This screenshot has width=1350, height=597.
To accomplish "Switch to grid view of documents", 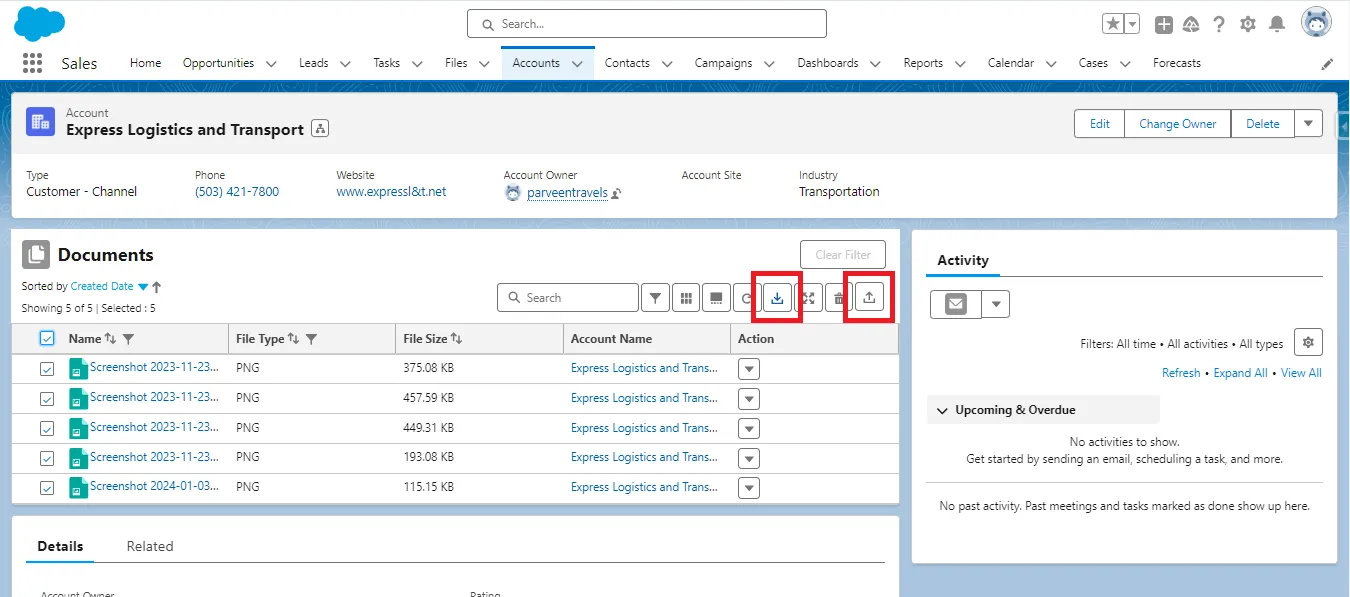I will point(686,297).
